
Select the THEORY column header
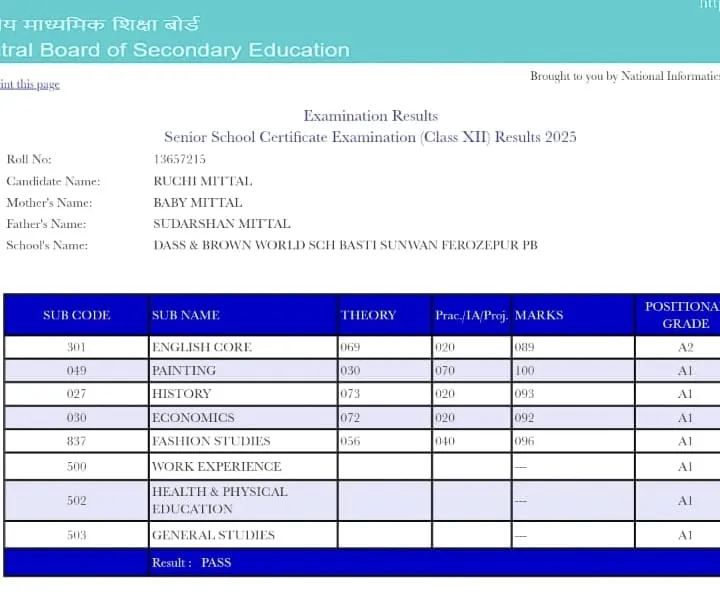pyautogui.click(x=368, y=315)
